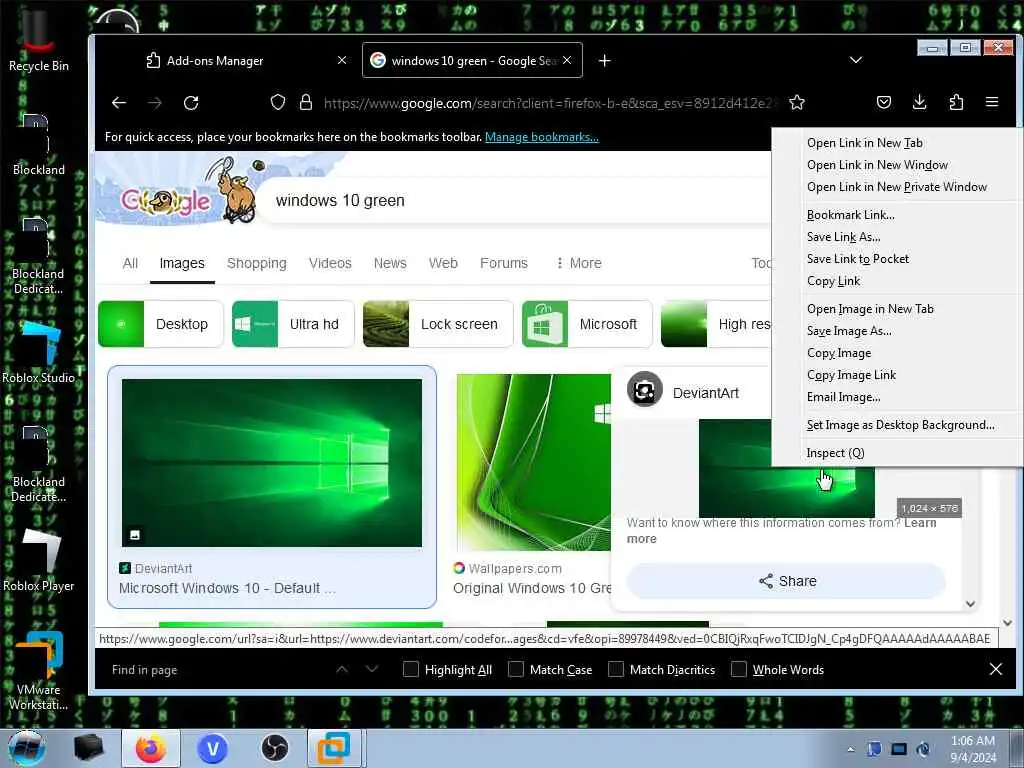Image resolution: width=1024 pixels, height=768 pixels.
Task: Open the list all tabs chevron
Action: [856, 60]
